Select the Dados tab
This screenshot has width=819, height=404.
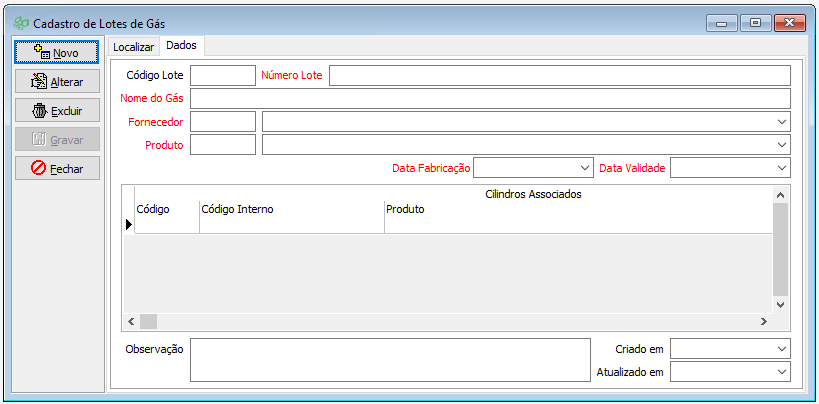coord(182,45)
